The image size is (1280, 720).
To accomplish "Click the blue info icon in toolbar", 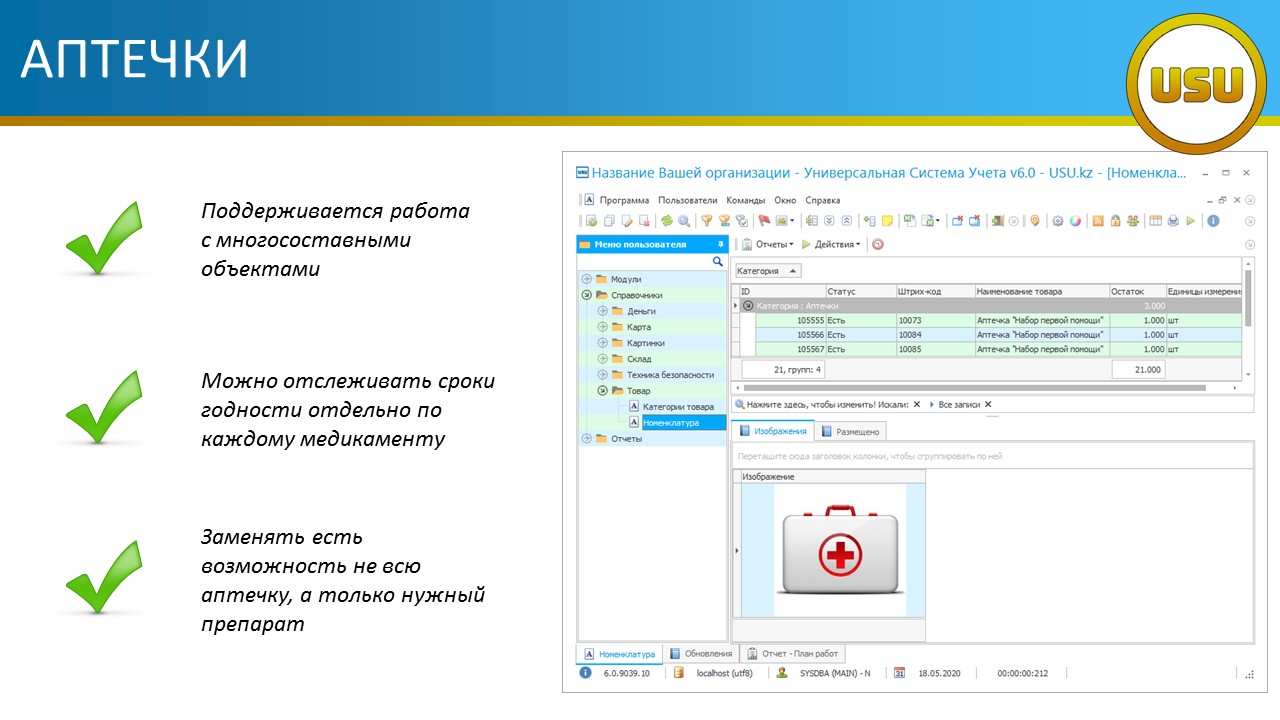I will [1213, 221].
